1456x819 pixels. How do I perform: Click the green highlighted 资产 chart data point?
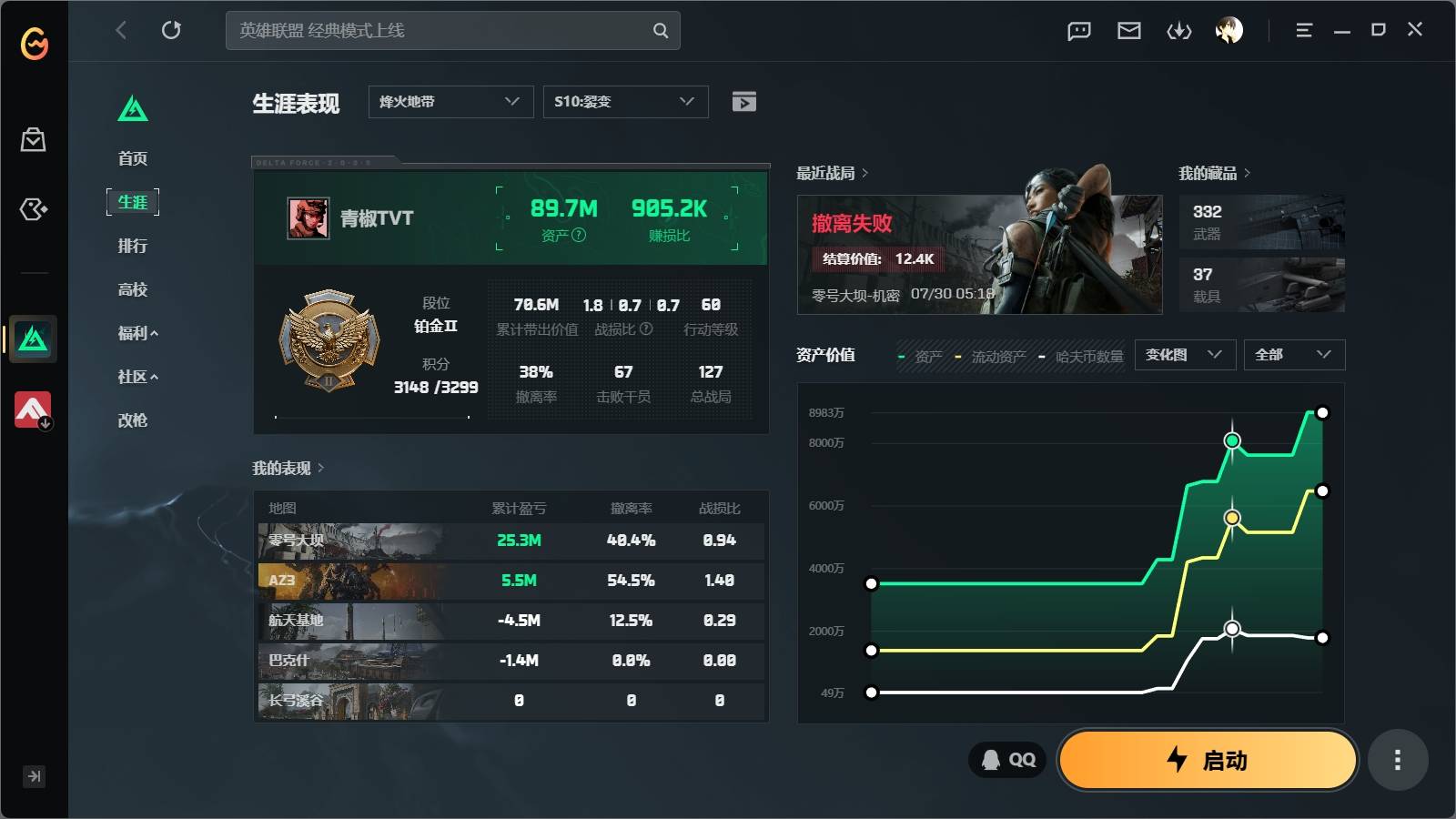click(x=1232, y=441)
